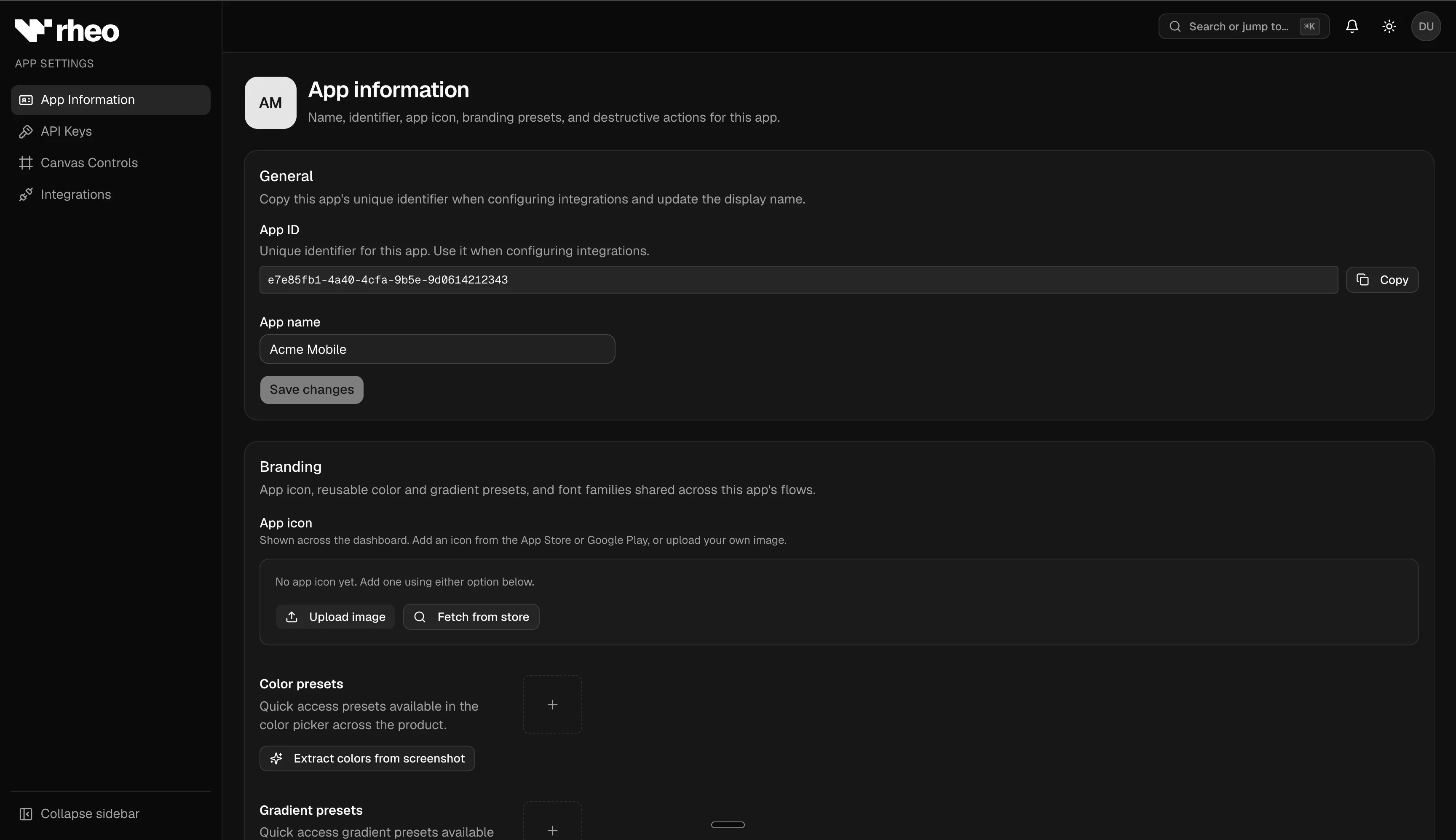Click the copy icon in the Copy button

point(1362,280)
